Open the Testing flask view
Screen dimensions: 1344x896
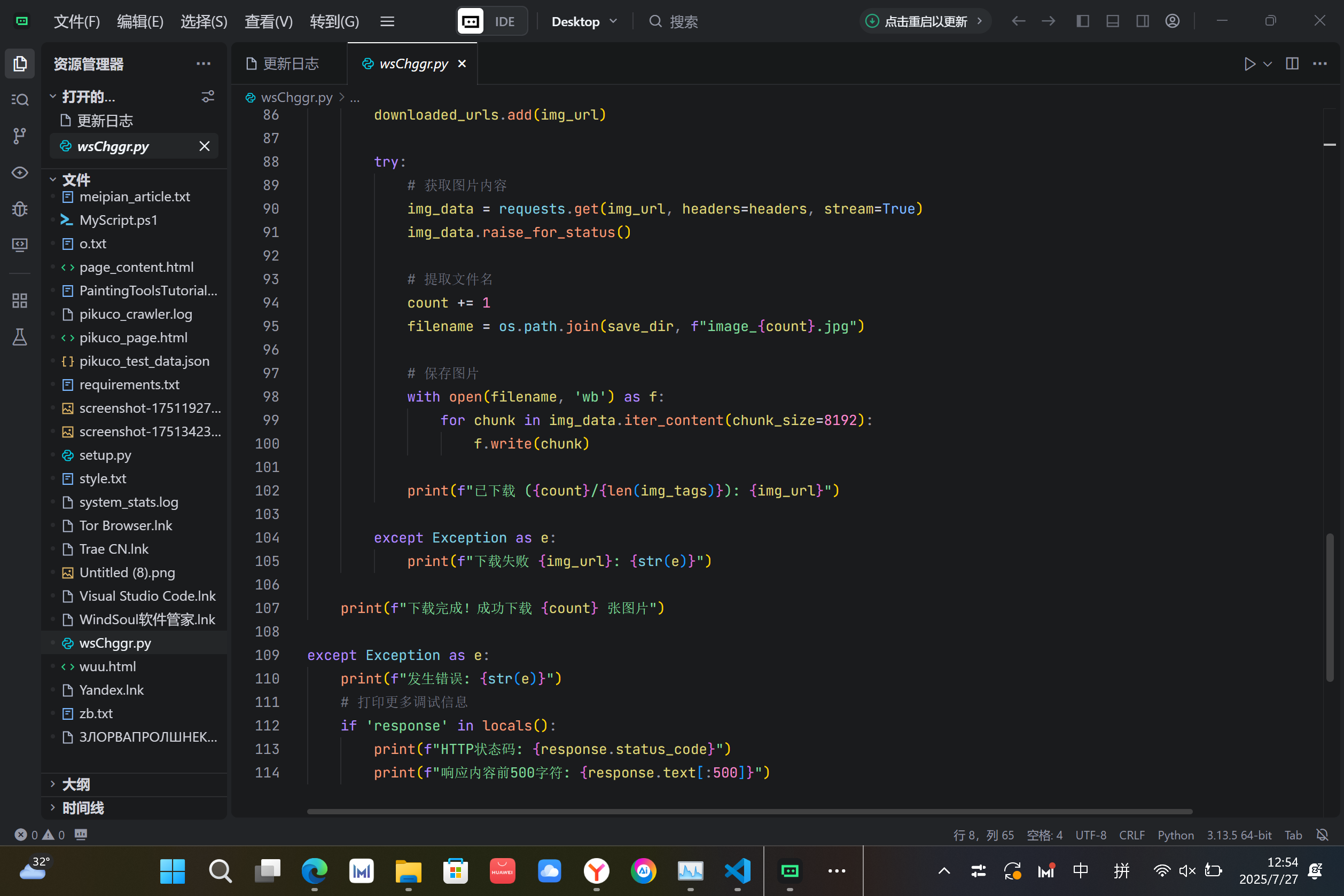[x=20, y=337]
